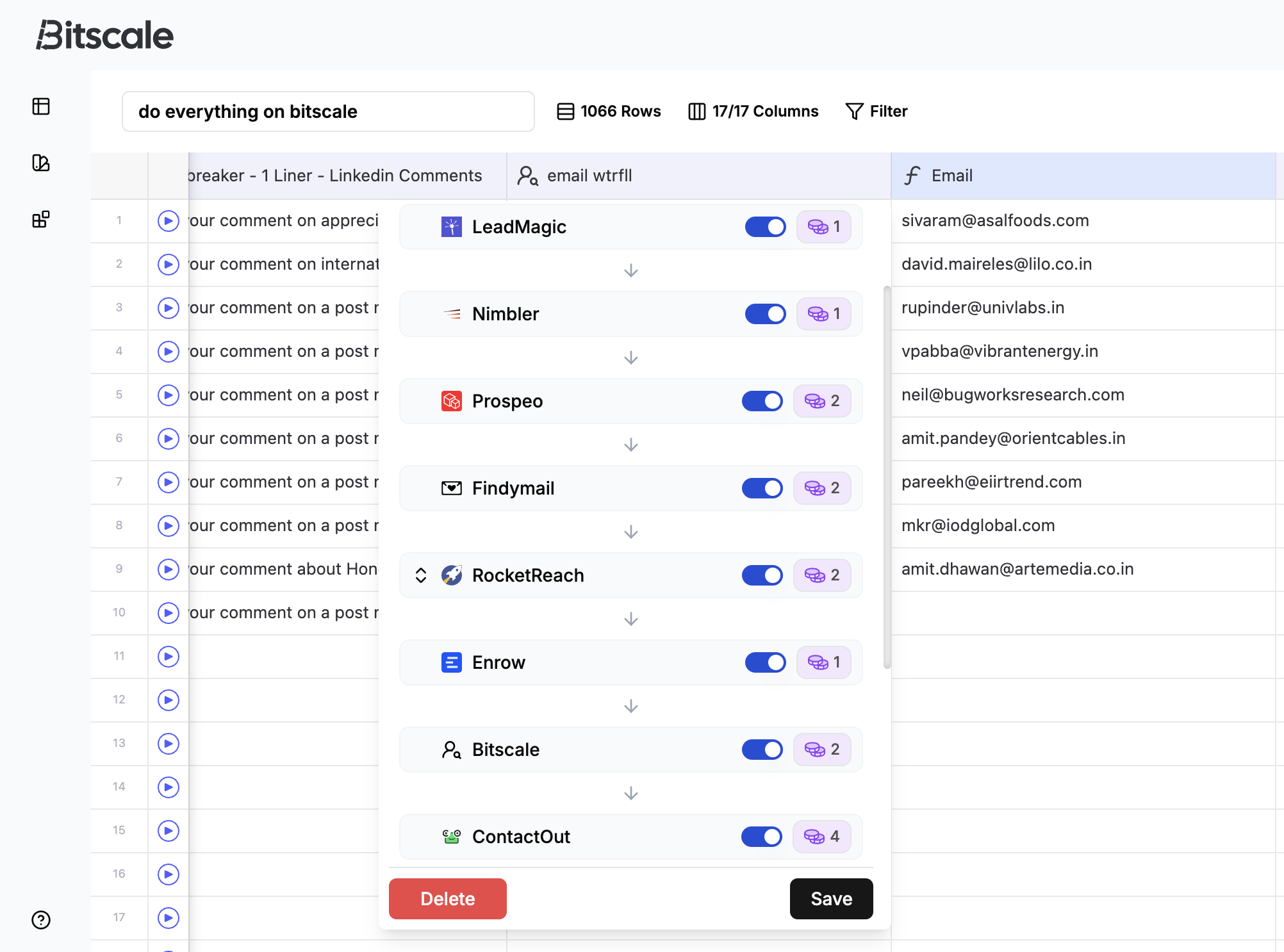The image size is (1284, 952).
Task: Open the 1066 Rows selector
Action: 609,111
